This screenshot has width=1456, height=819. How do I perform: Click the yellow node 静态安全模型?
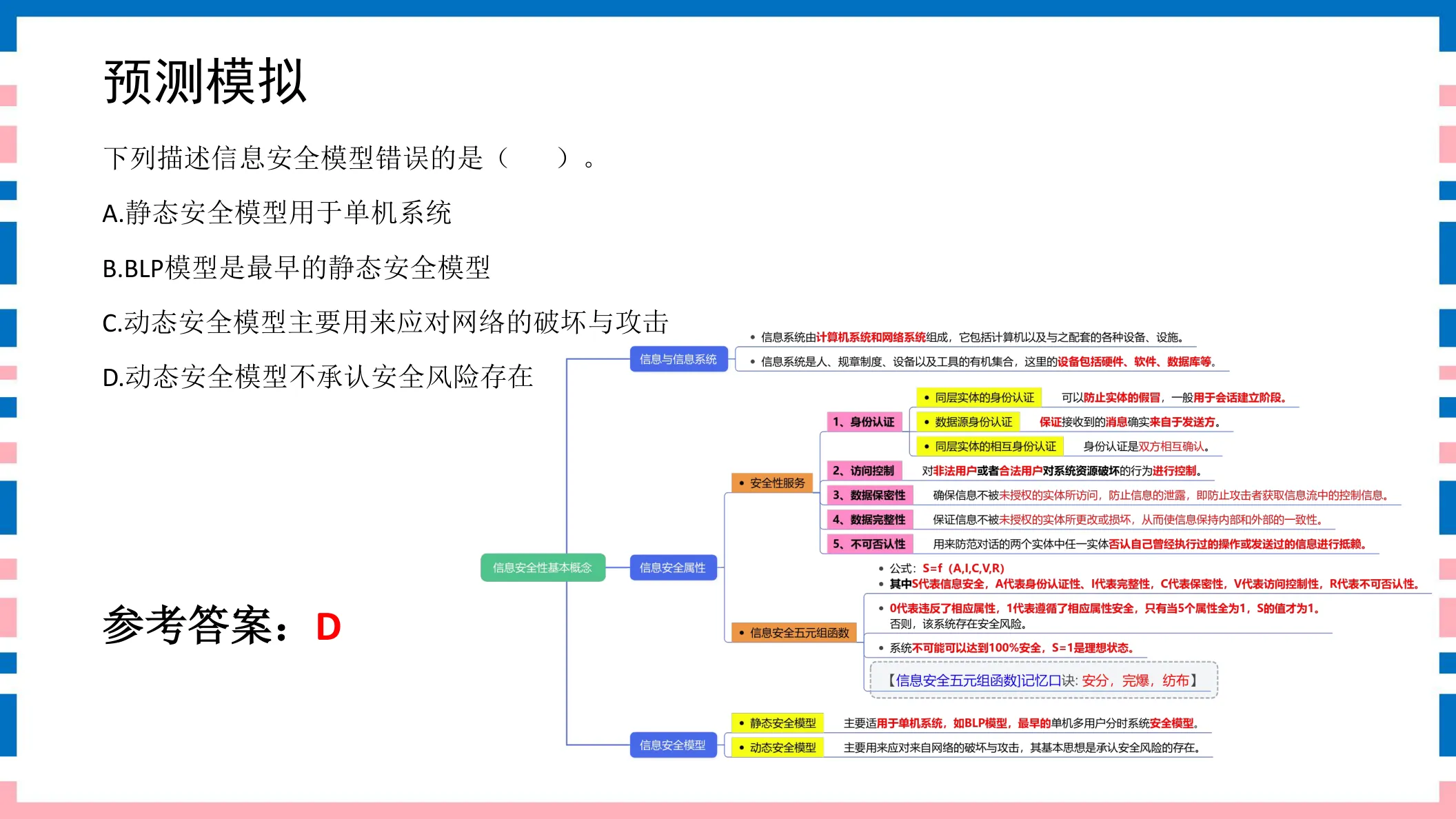coord(777,722)
